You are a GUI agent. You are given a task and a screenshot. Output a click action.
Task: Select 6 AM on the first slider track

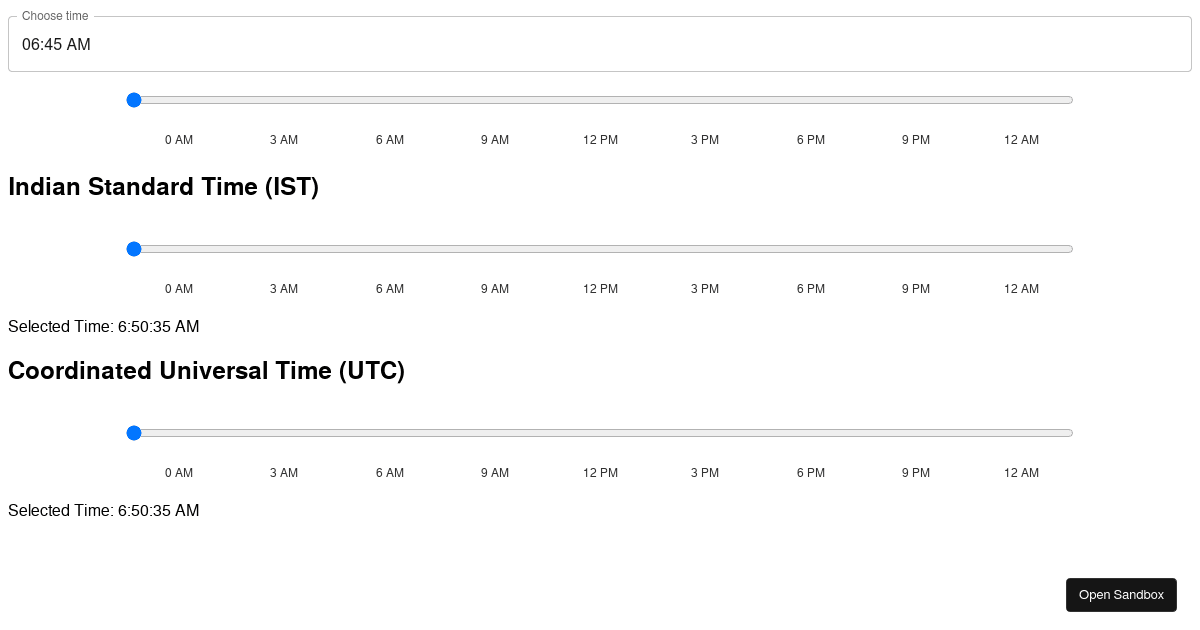click(x=390, y=100)
